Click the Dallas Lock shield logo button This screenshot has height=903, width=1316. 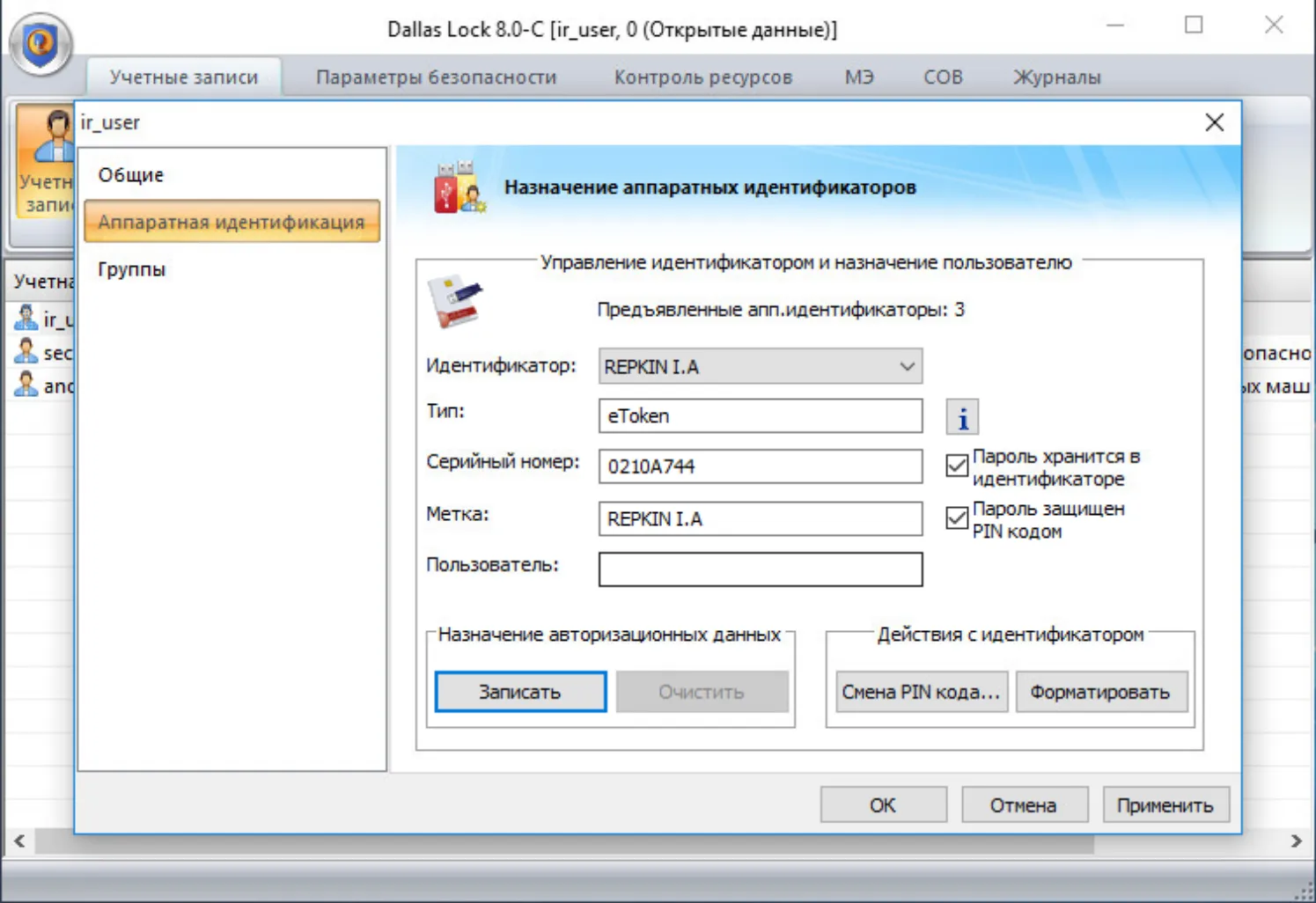(40, 43)
